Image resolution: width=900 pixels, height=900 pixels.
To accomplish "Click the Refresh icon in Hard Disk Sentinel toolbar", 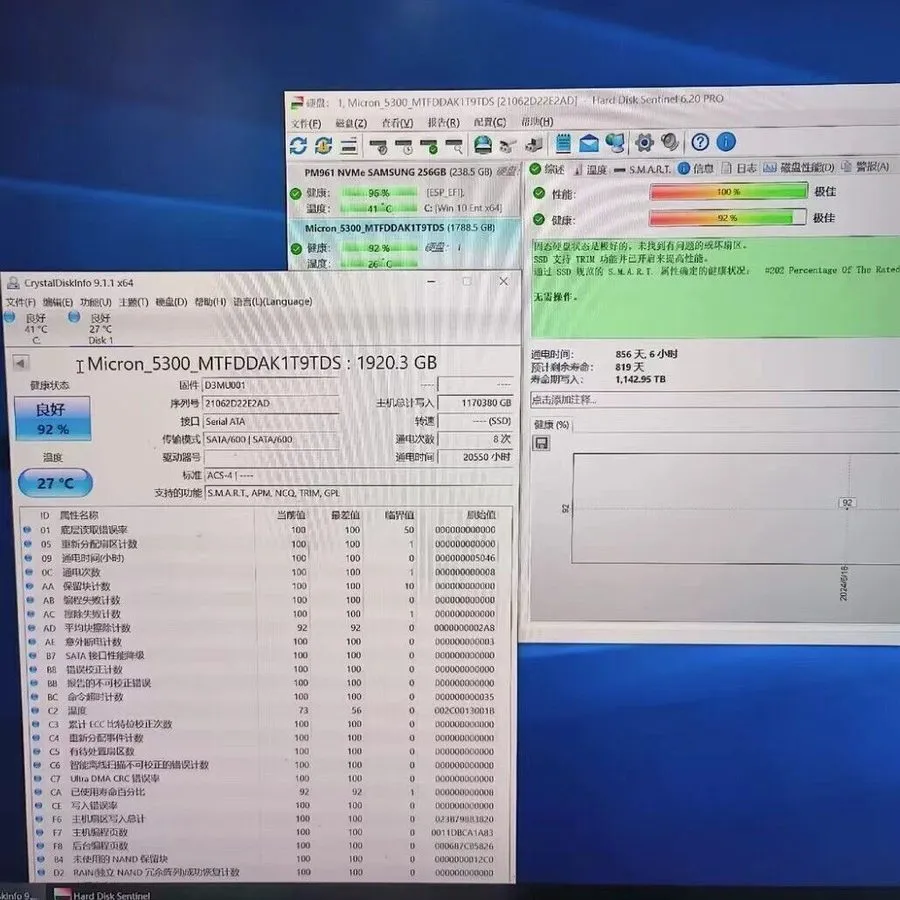I will (298, 145).
